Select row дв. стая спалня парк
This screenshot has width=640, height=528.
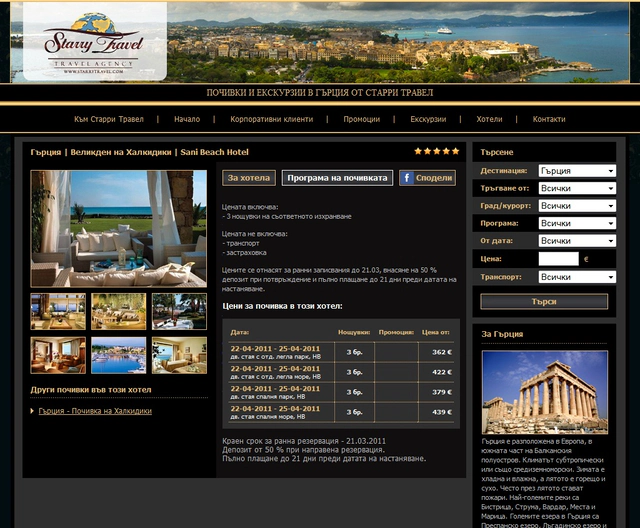click(x=341, y=392)
